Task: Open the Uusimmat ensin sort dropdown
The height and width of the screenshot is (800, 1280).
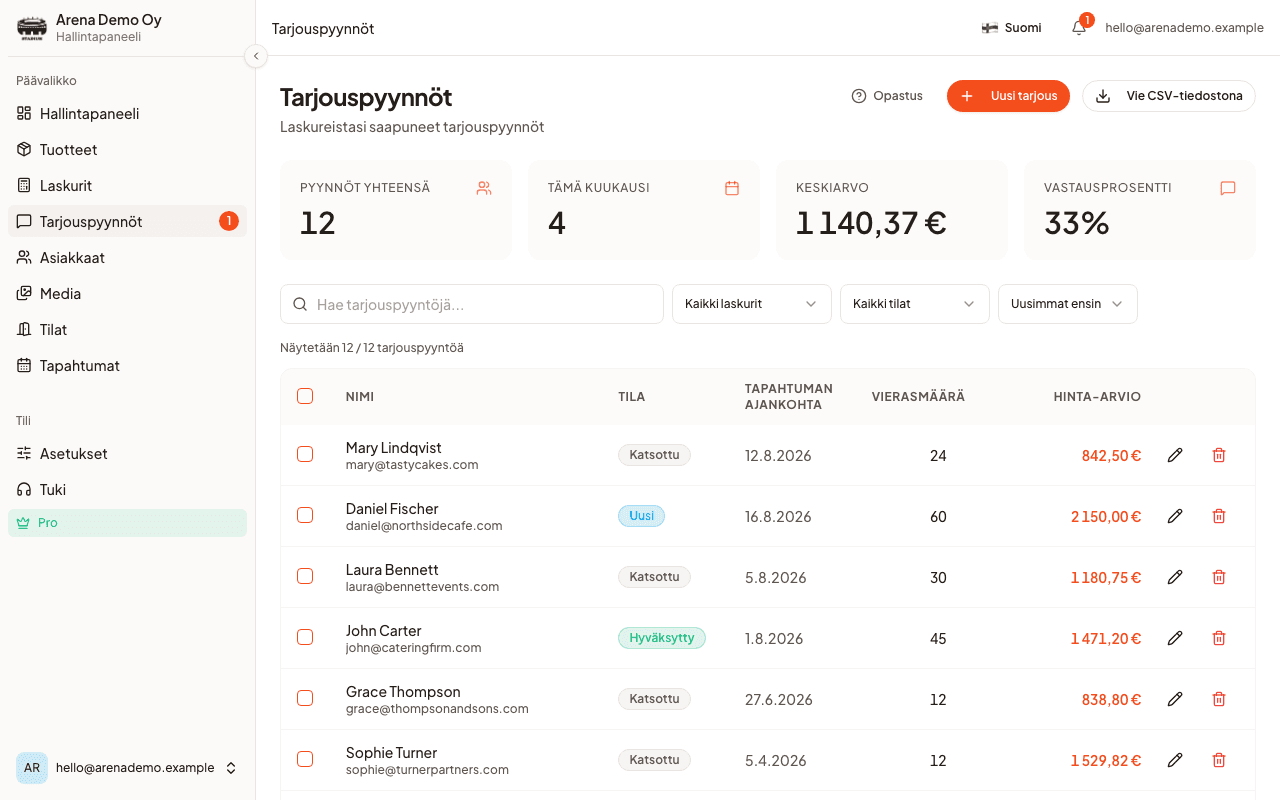Action: 1068,304
